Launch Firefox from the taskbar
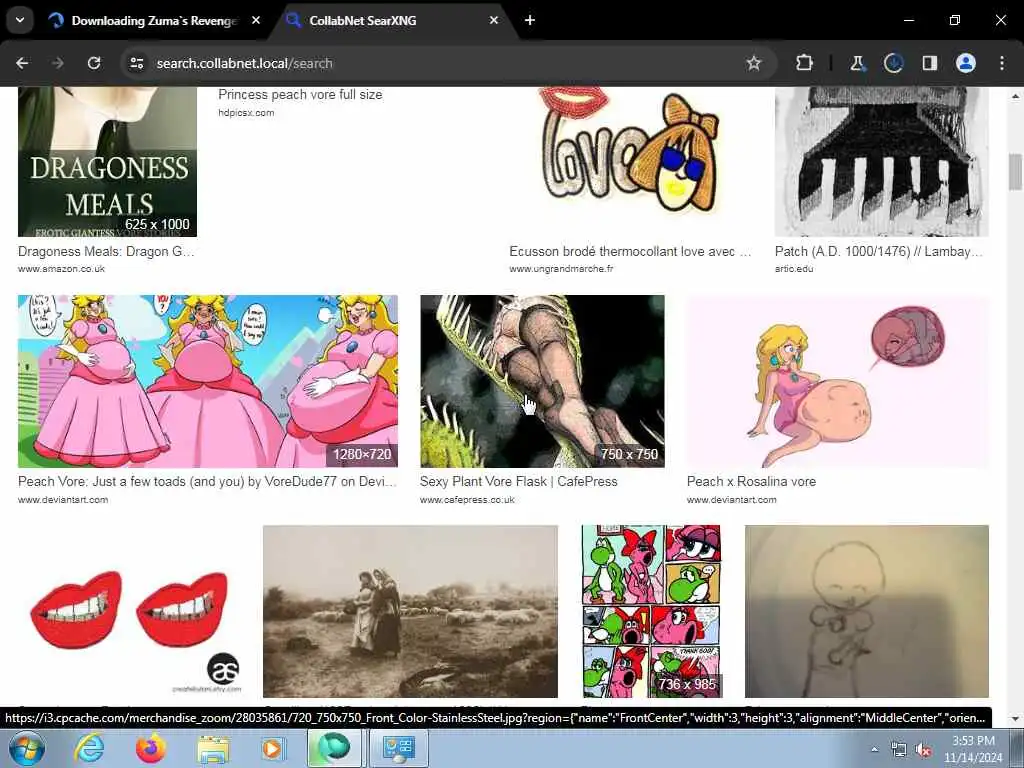1024x768 pixels. pyautogui.click(x=151, y=748)
